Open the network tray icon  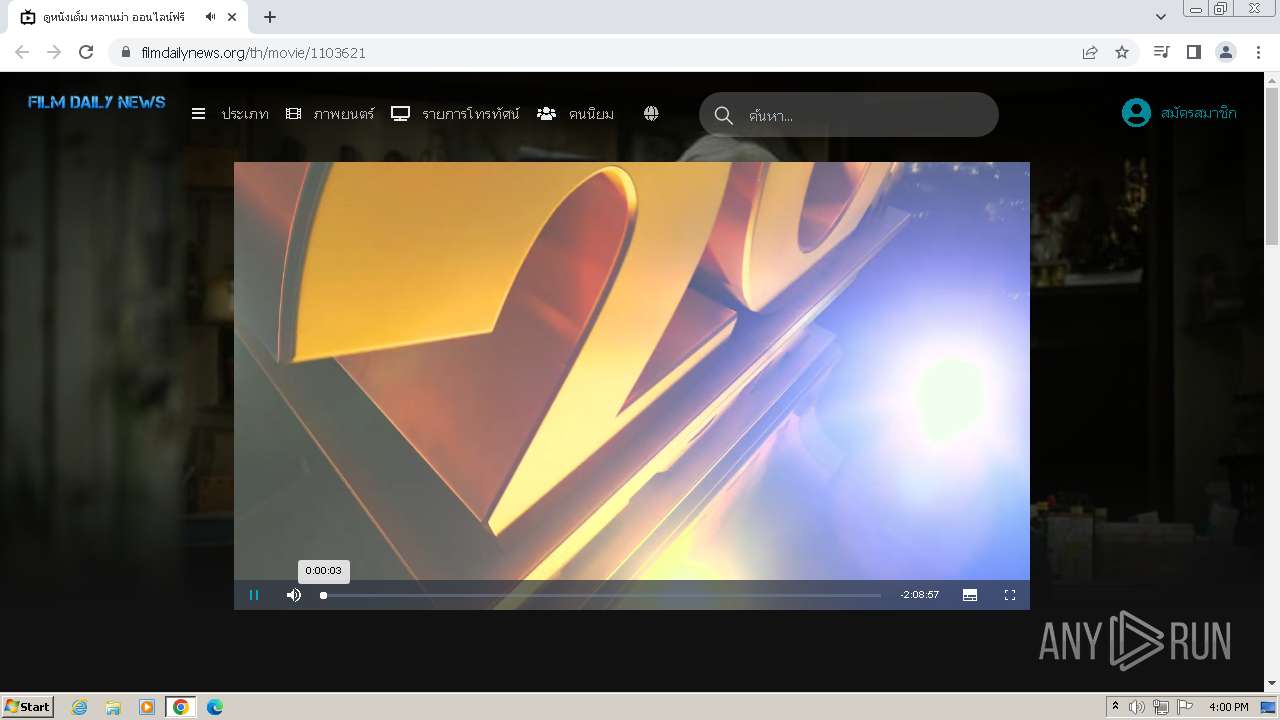click(x=1161, y=707)
